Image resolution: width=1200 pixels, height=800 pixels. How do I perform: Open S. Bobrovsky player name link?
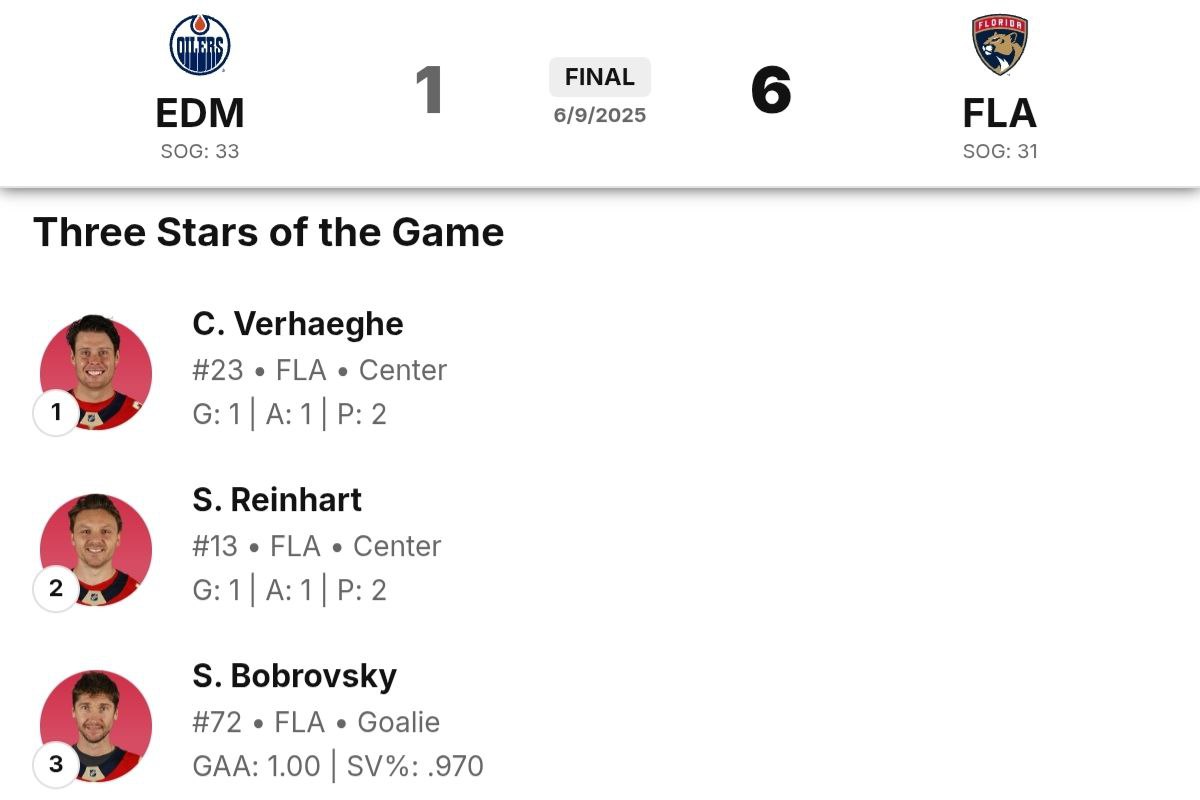click(295, 676)
